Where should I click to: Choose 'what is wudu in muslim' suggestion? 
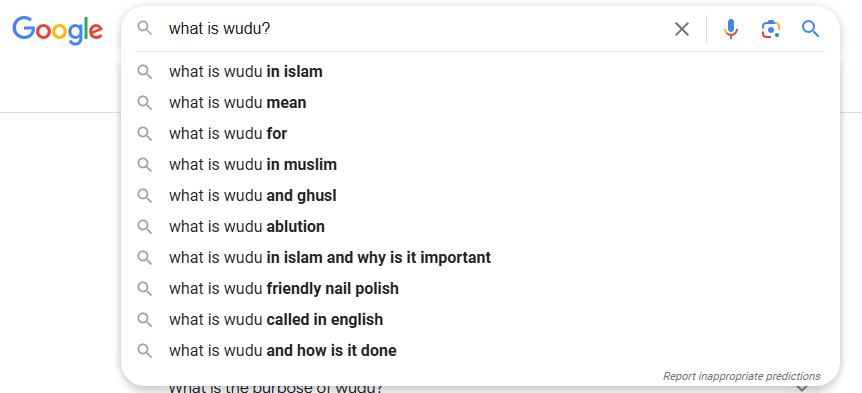coord(480,164)
